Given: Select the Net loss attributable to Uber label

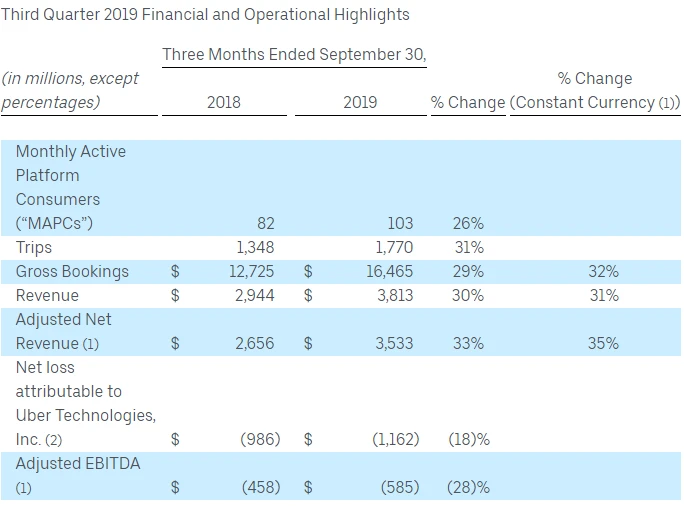Looking at the screenshot, I should [x=85, y=403].
